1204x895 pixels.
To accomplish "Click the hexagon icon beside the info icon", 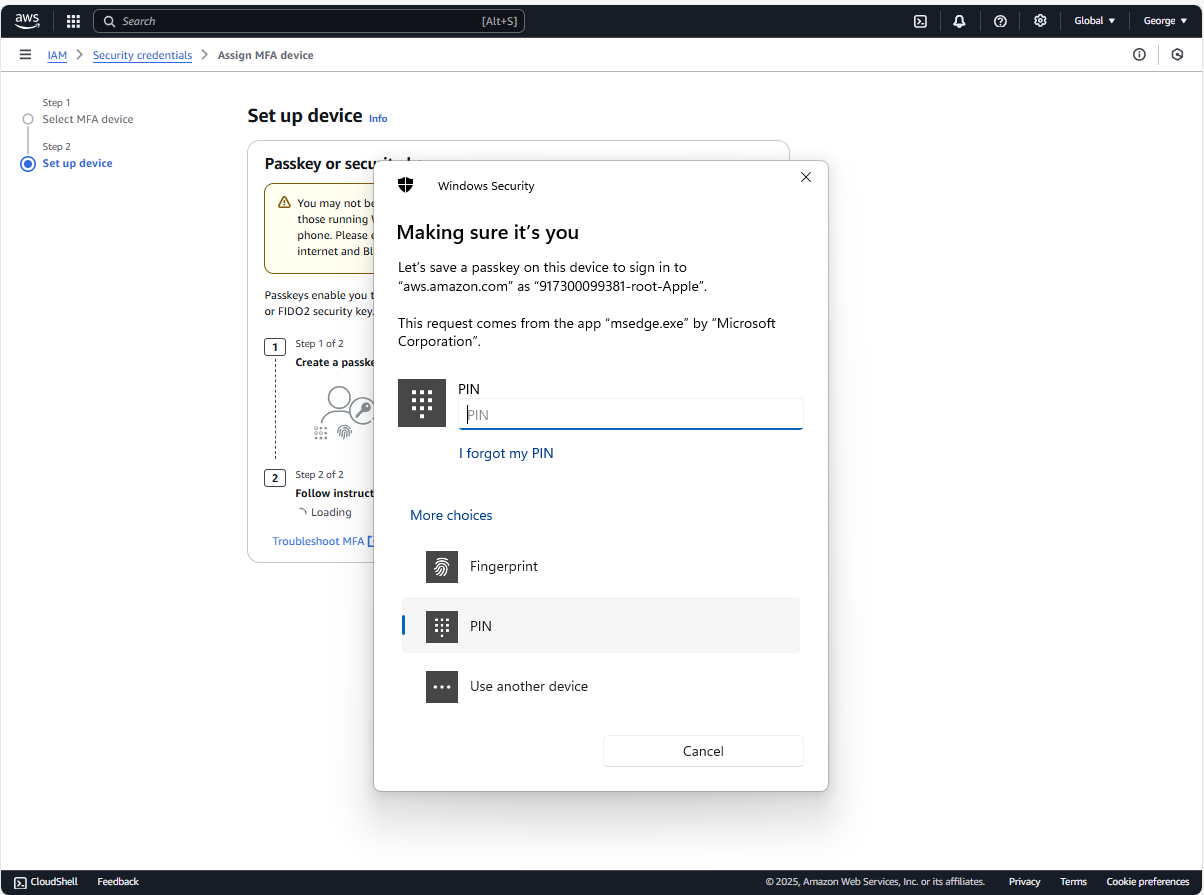I will coord(1178,55).
